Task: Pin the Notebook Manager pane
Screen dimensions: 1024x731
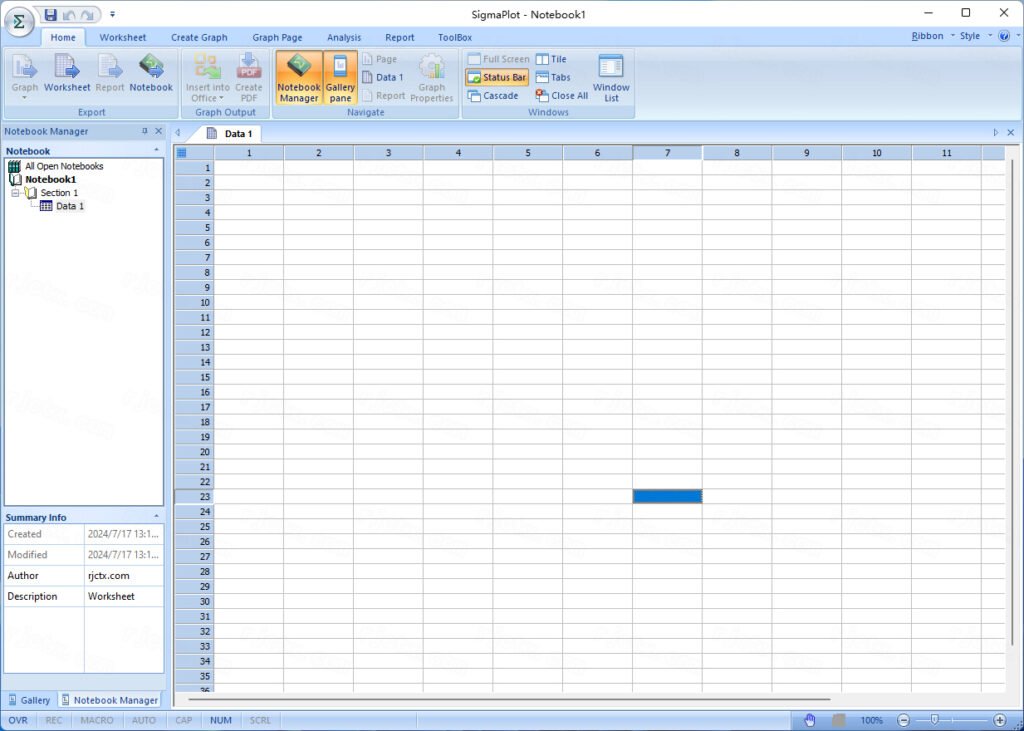Action: coord(145,131)
